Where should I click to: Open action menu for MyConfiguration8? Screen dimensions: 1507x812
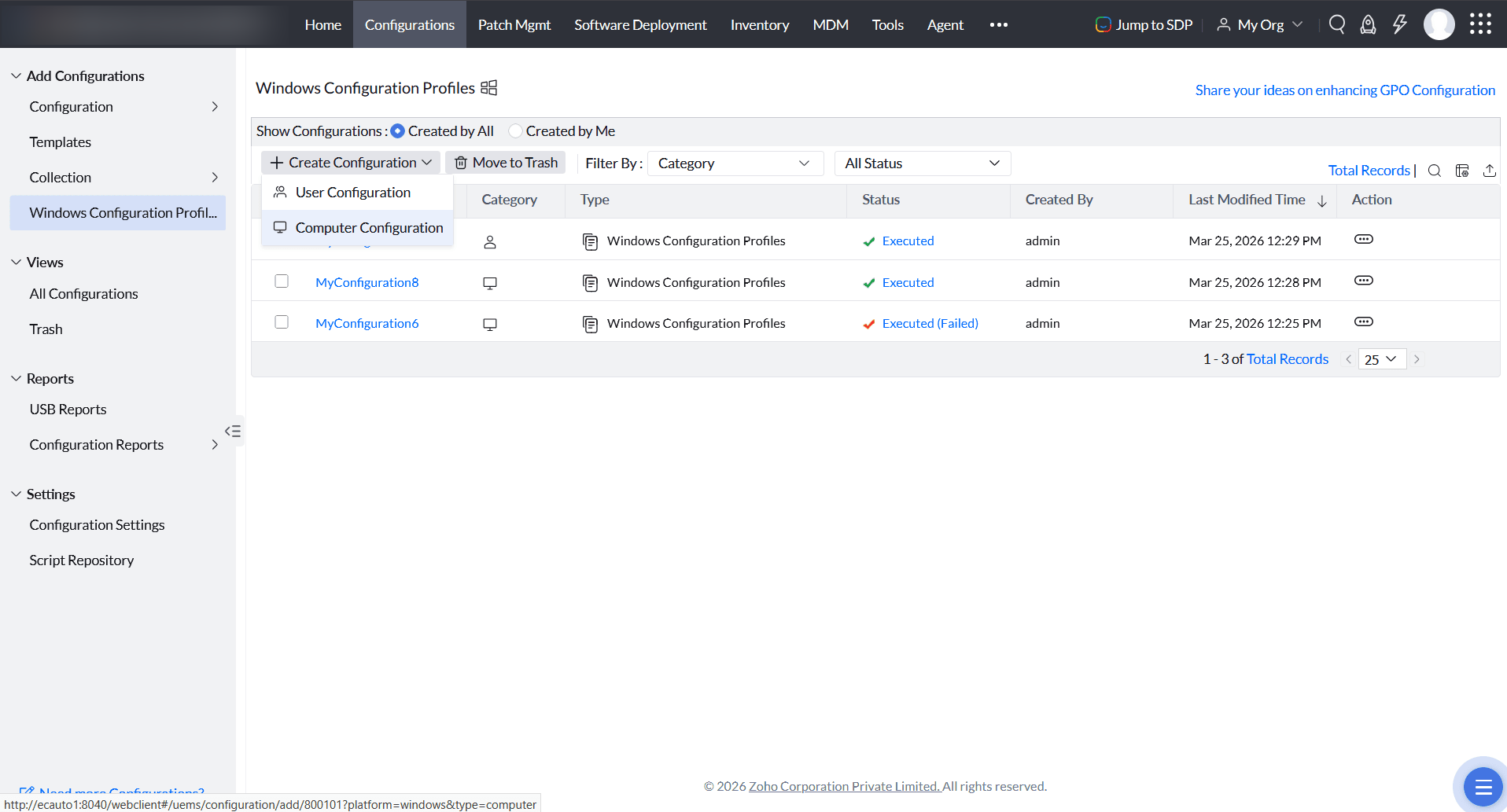click(x=1364, y=281)
